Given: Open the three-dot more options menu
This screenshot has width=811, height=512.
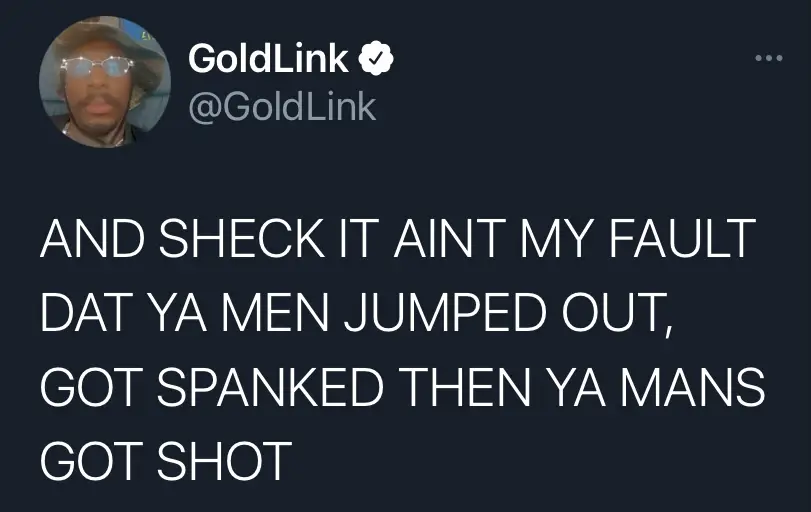Looking at the screenshot, I should click(x=767, y=58).
